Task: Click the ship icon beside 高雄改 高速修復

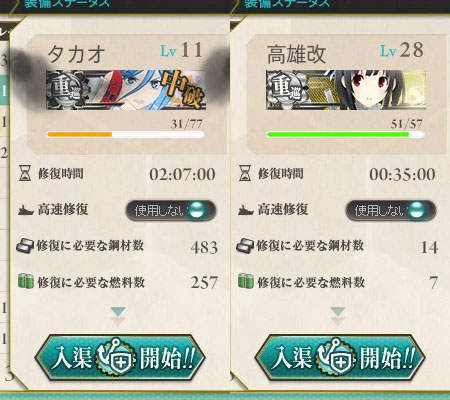Action: pyautogui.click(x=246, y=210)
